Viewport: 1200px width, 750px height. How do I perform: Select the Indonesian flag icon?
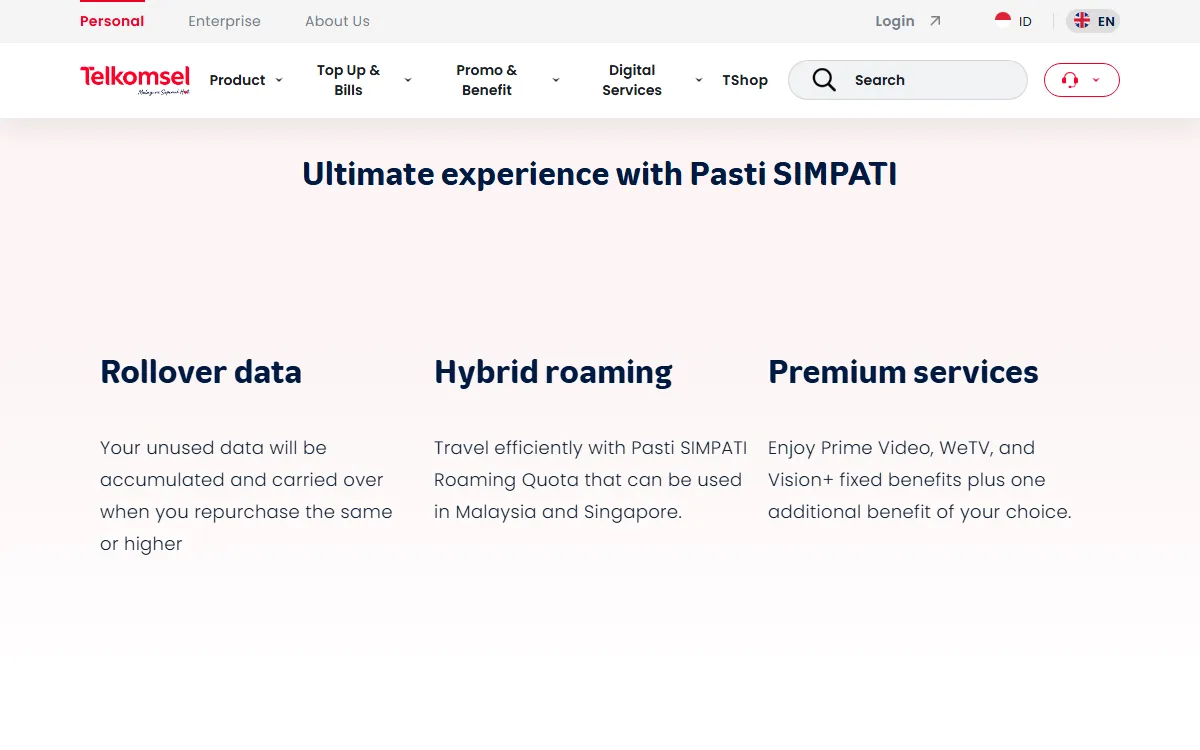1003,20
